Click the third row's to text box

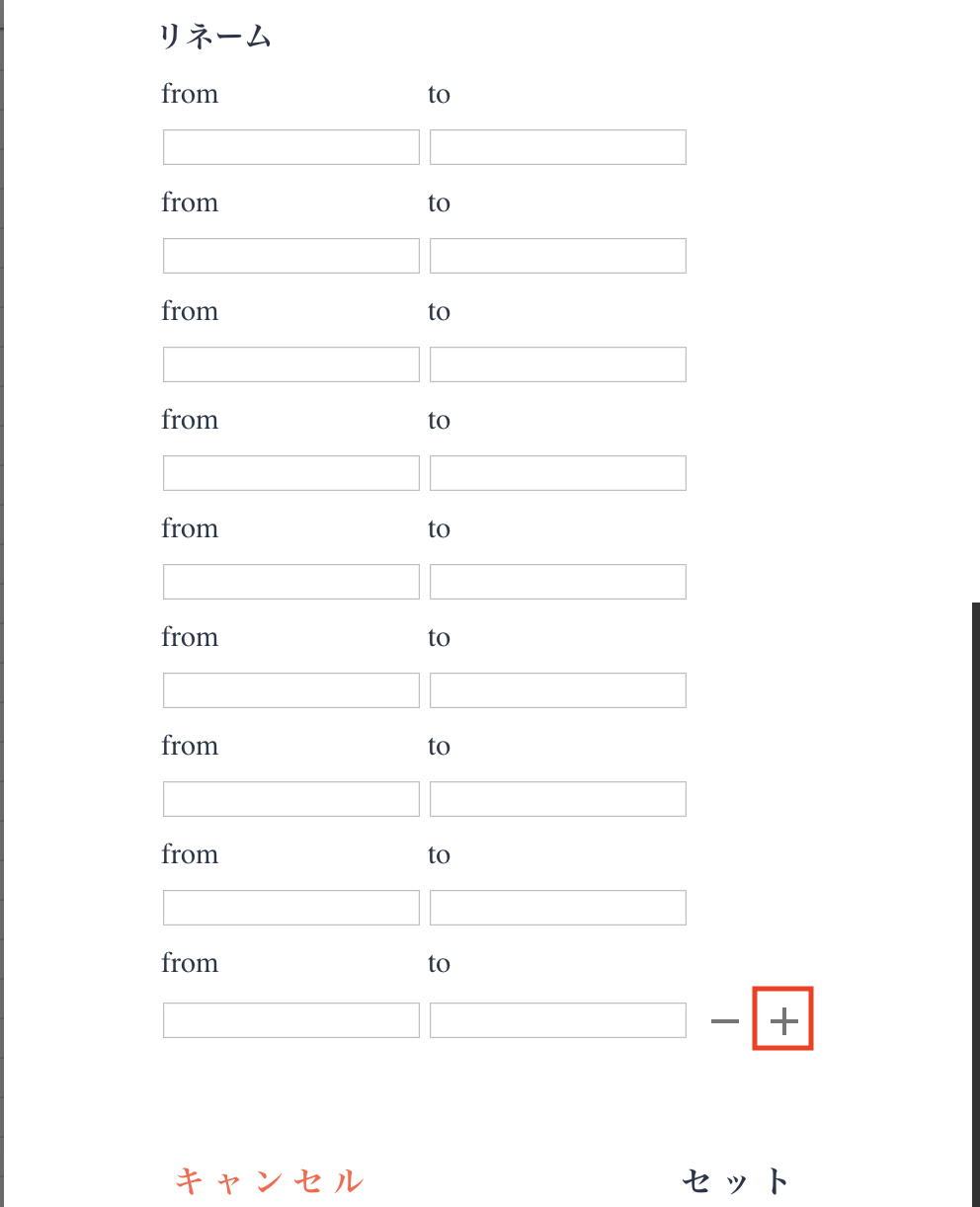coord(558,364)
